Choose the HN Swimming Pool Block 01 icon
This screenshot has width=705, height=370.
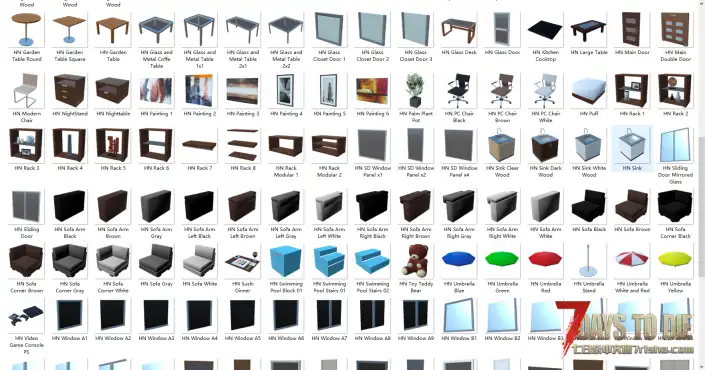286,261
